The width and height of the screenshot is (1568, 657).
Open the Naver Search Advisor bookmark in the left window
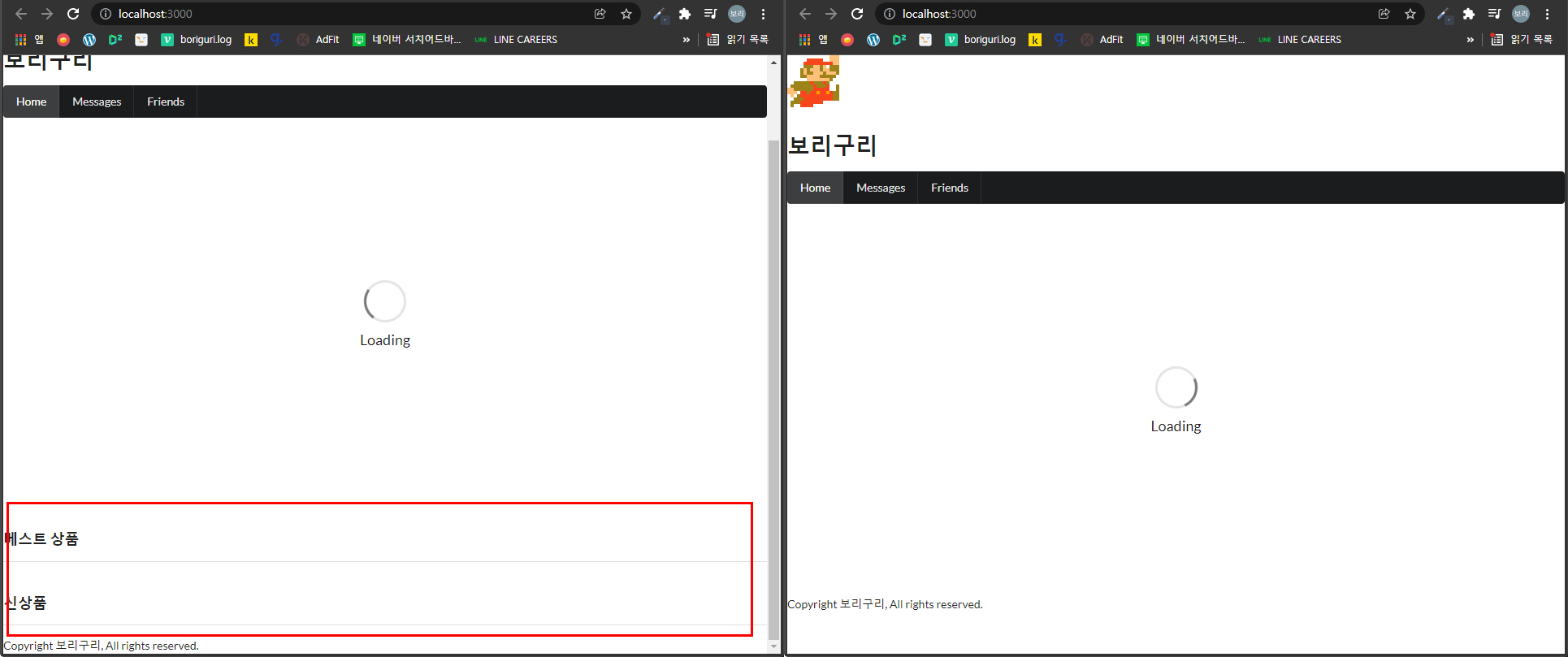pos(407,39)
